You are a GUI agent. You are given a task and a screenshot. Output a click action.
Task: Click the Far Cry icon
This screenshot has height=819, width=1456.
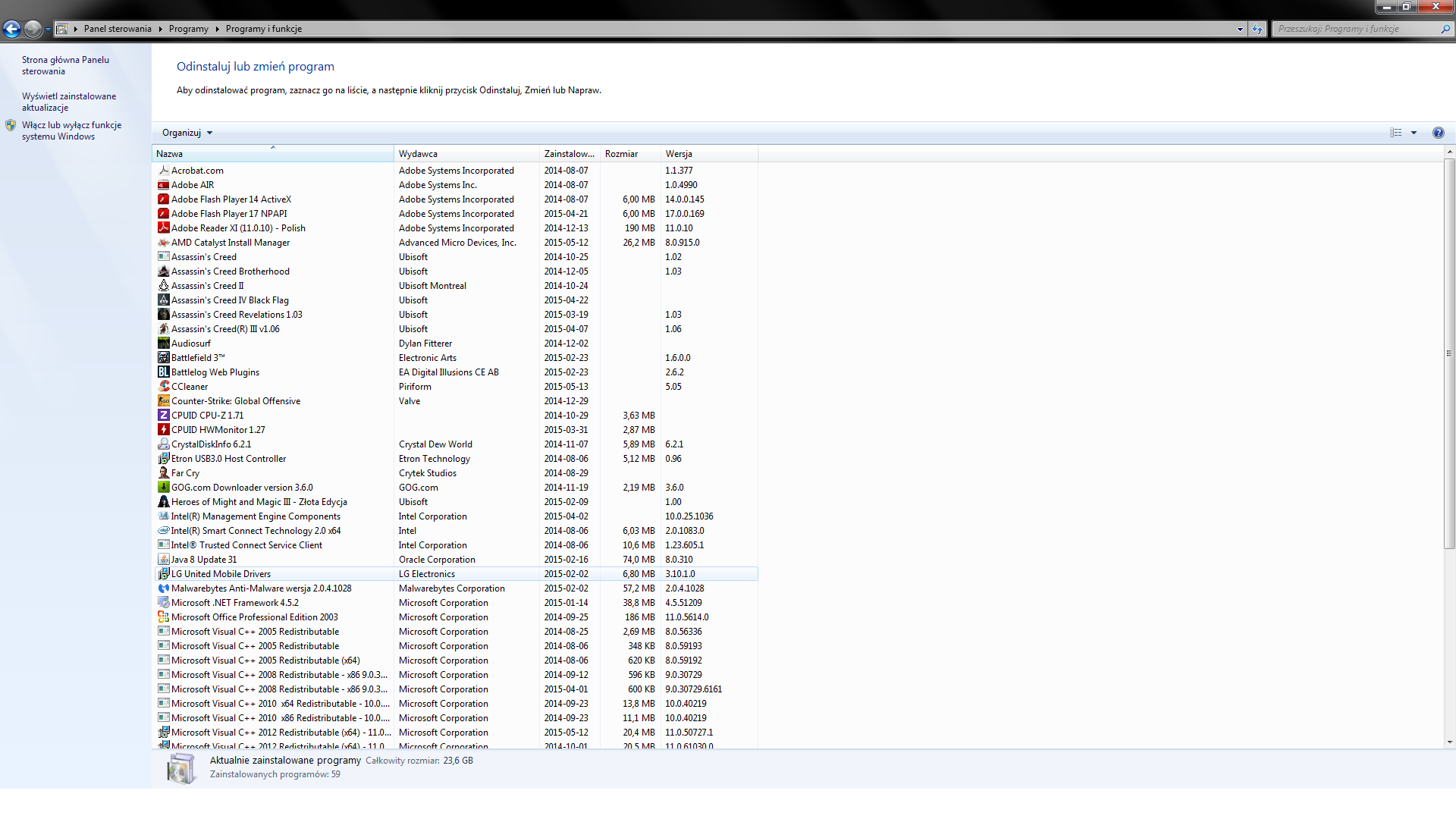(163, 473)
